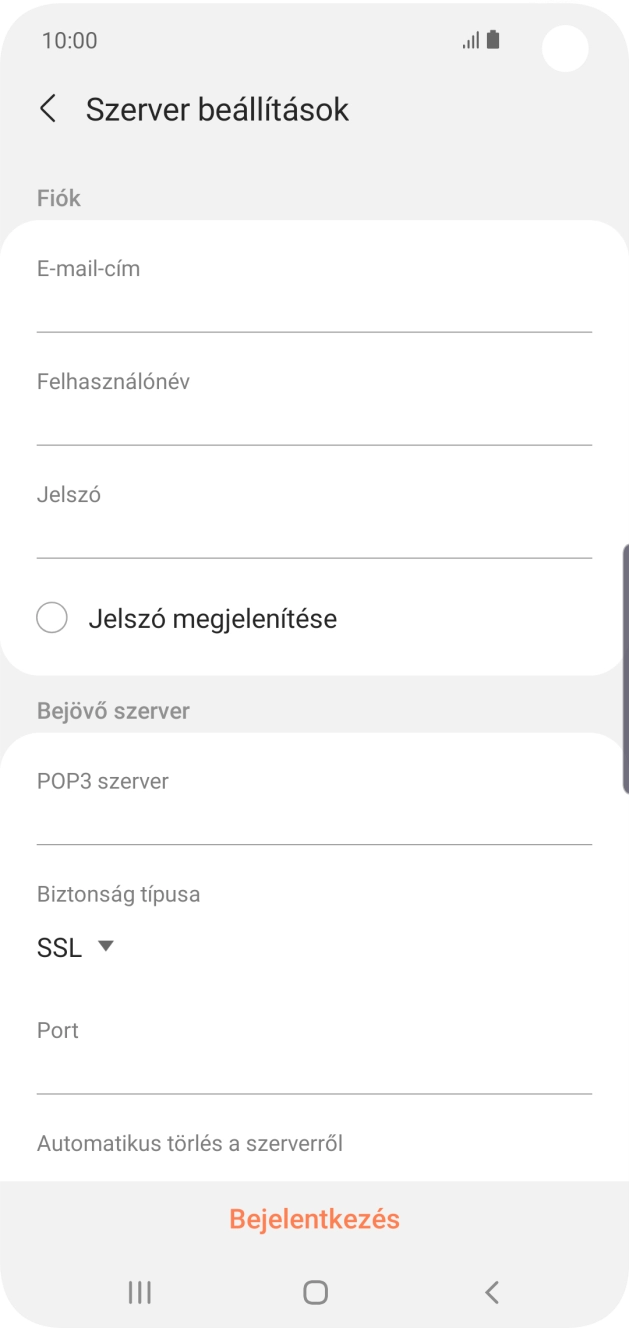
Task: Tap the back arrow next to Szerver beállítások
Action: (x=47, y=108)
